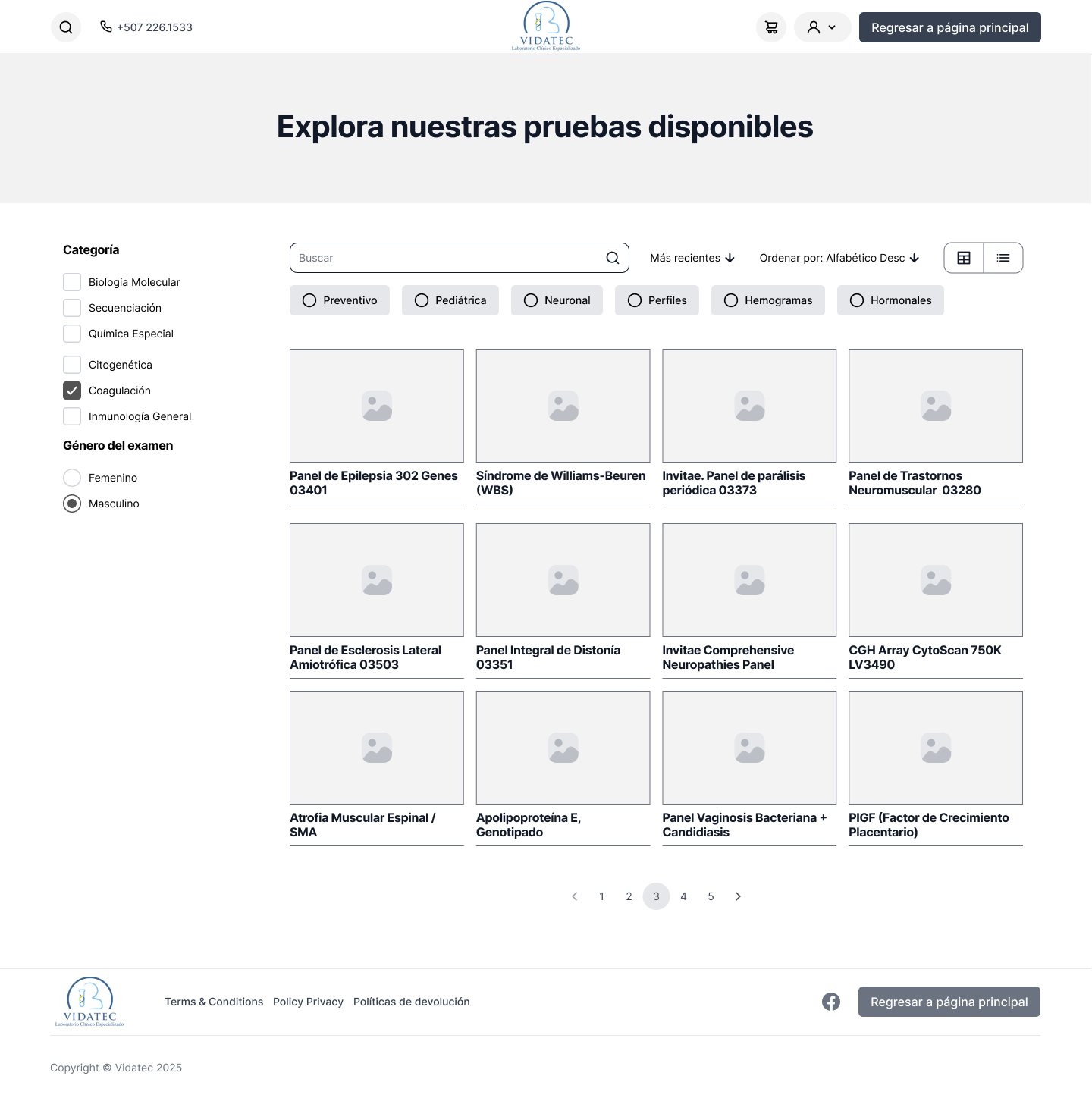Jump to page 4 of results
This screenshot has width=1092, height=1098.
(683, 896)
